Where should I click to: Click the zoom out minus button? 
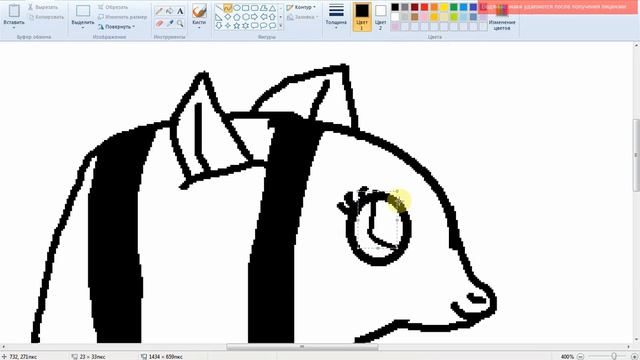(581, 356)
